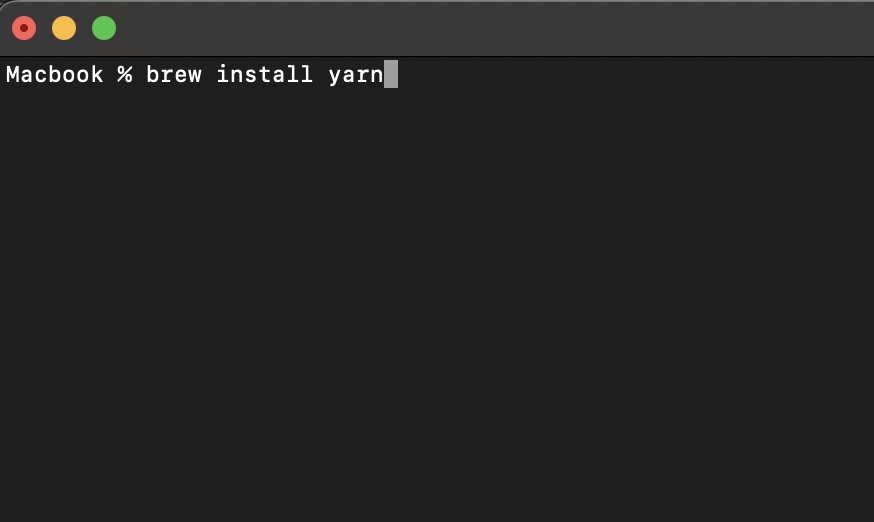The width and height of the screenshot is (874, 522).
Task: Click the blank terminal area below command
Action: pyautogui.click(x=437, y=300)
